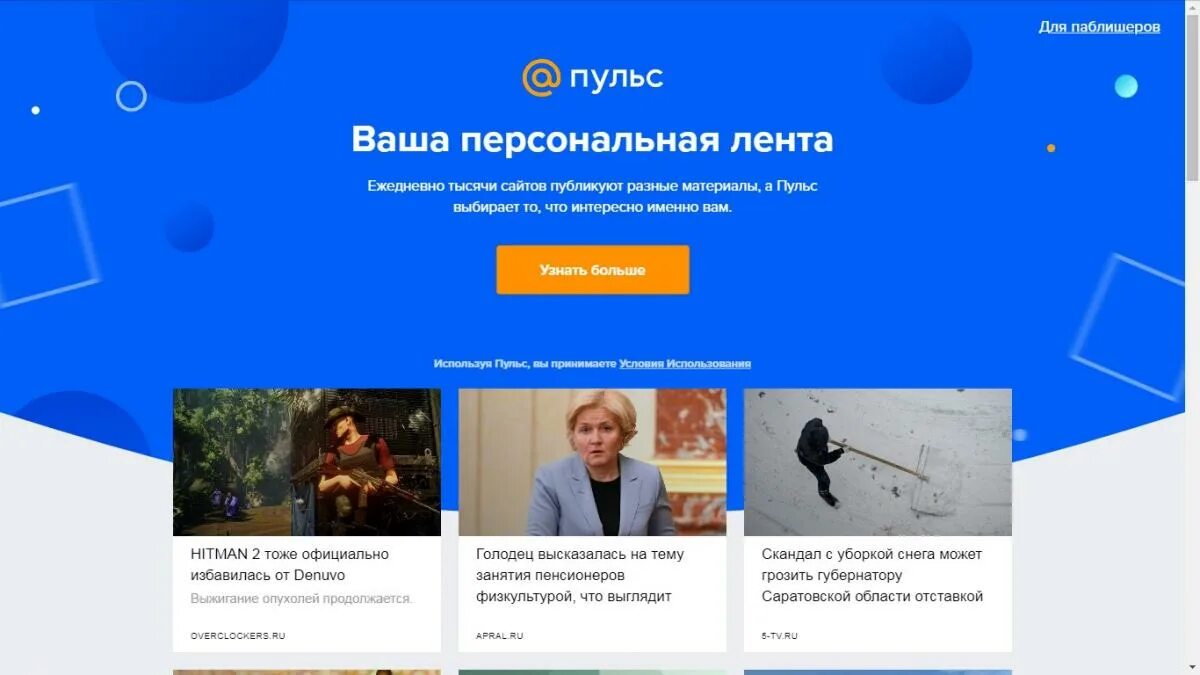Click subtitle Выжигание опухолей продолжается
Image resolution: width=1200 pixels, height=675 pixels.
(302, 598)
